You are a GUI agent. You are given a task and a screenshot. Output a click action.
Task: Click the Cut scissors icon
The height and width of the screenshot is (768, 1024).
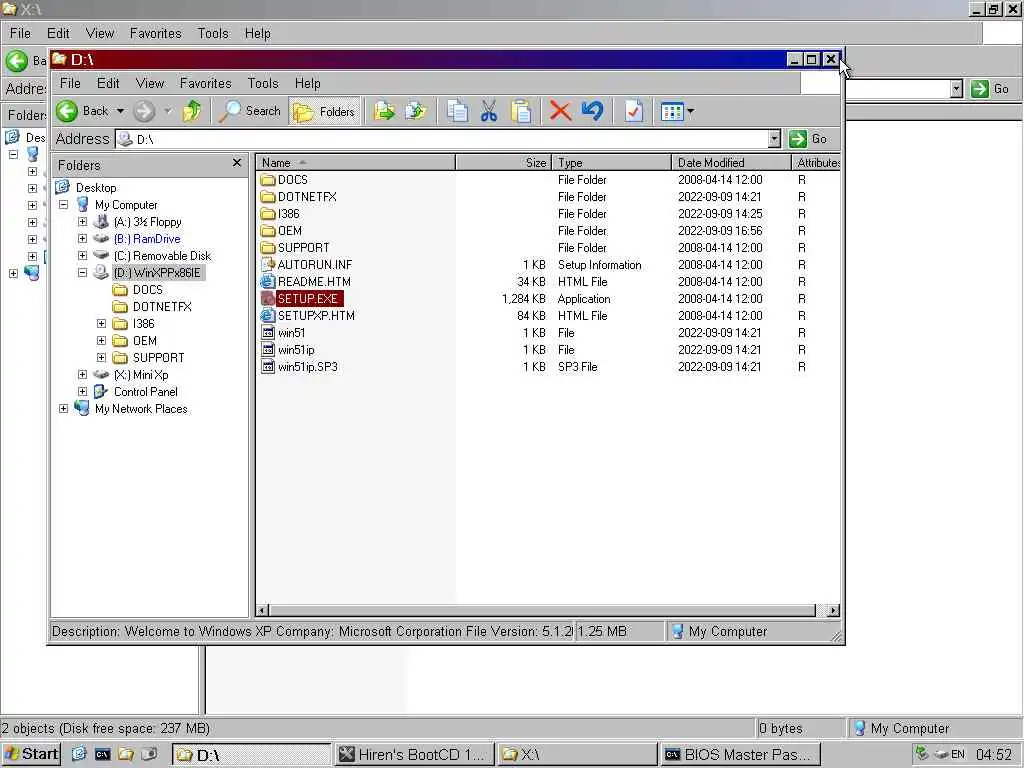coord(488,112)
